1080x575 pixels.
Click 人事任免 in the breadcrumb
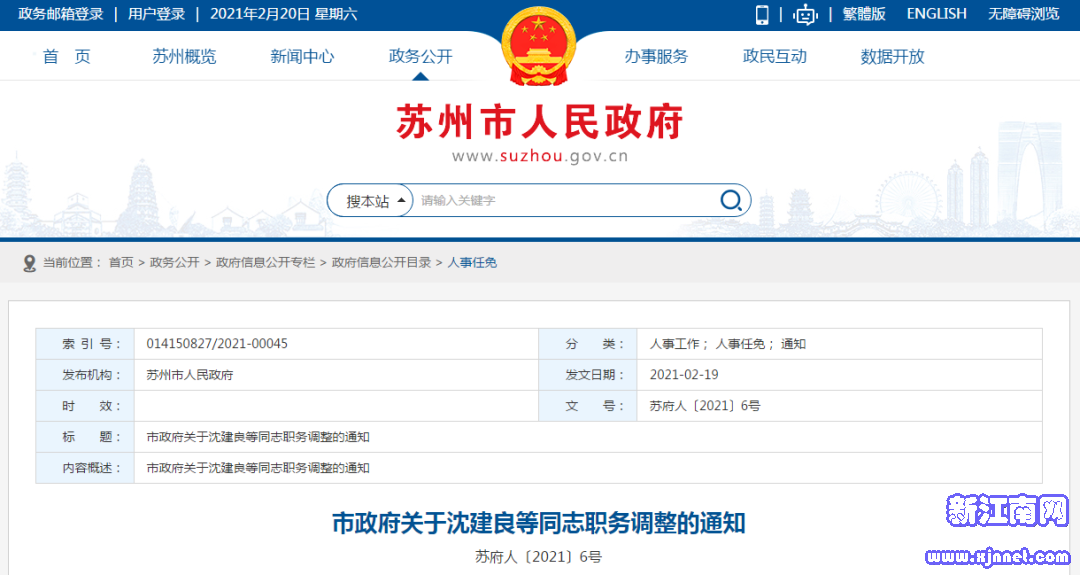tap(472, 262)
